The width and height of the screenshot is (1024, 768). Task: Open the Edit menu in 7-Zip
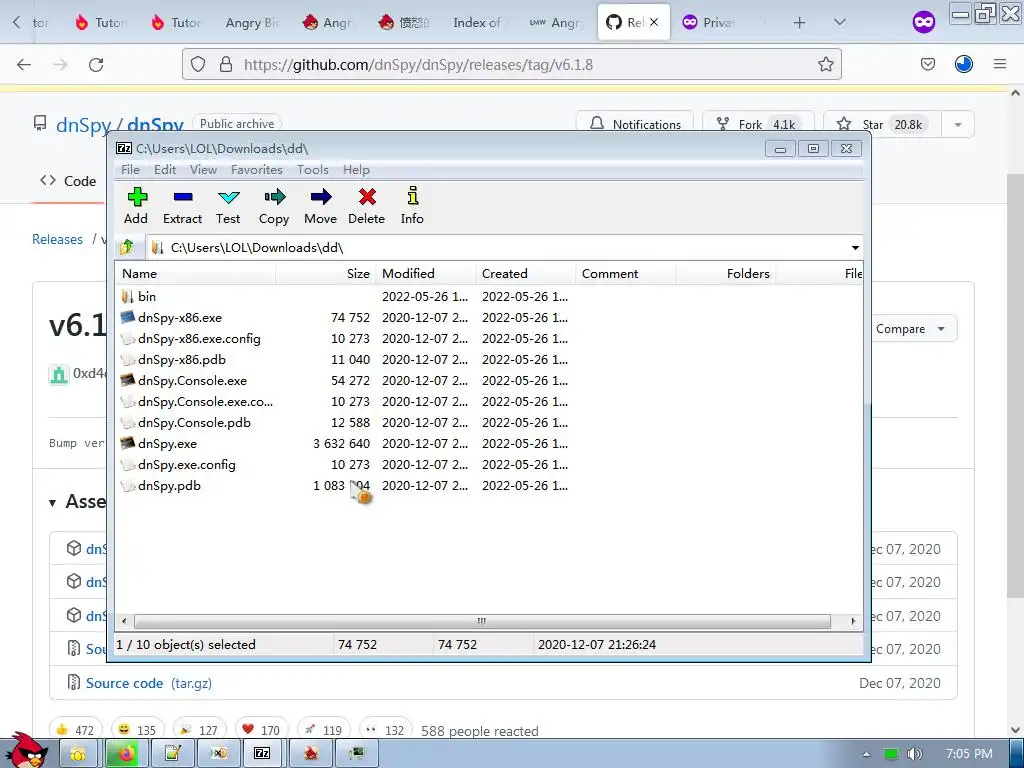165,170
